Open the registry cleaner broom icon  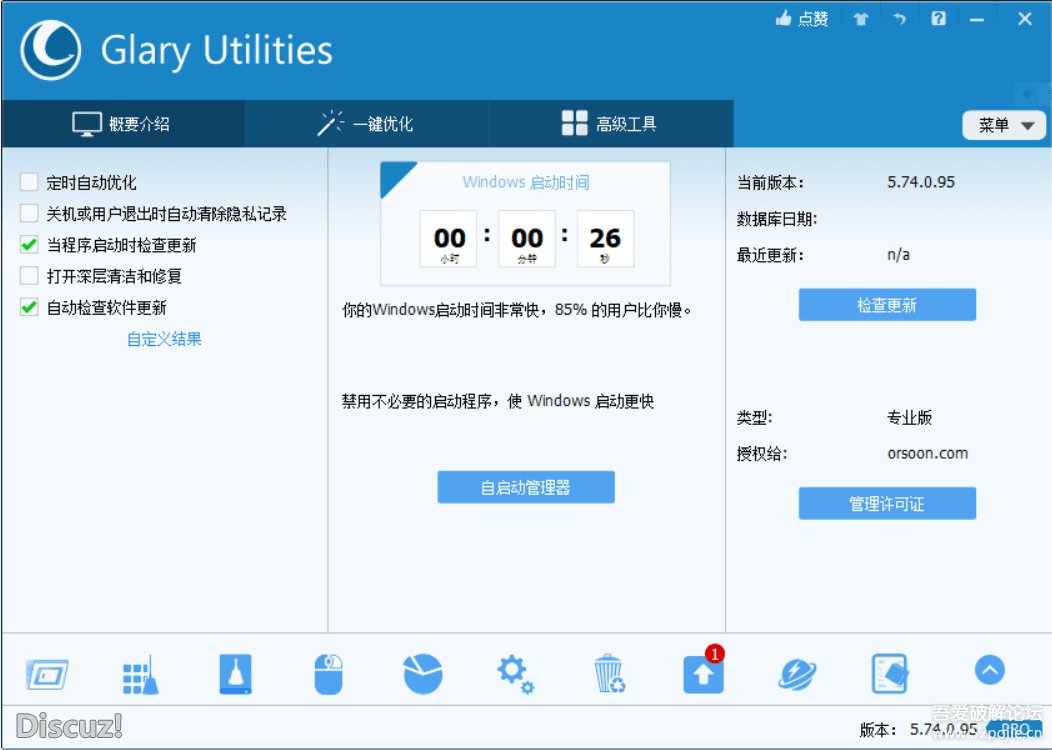141,675
